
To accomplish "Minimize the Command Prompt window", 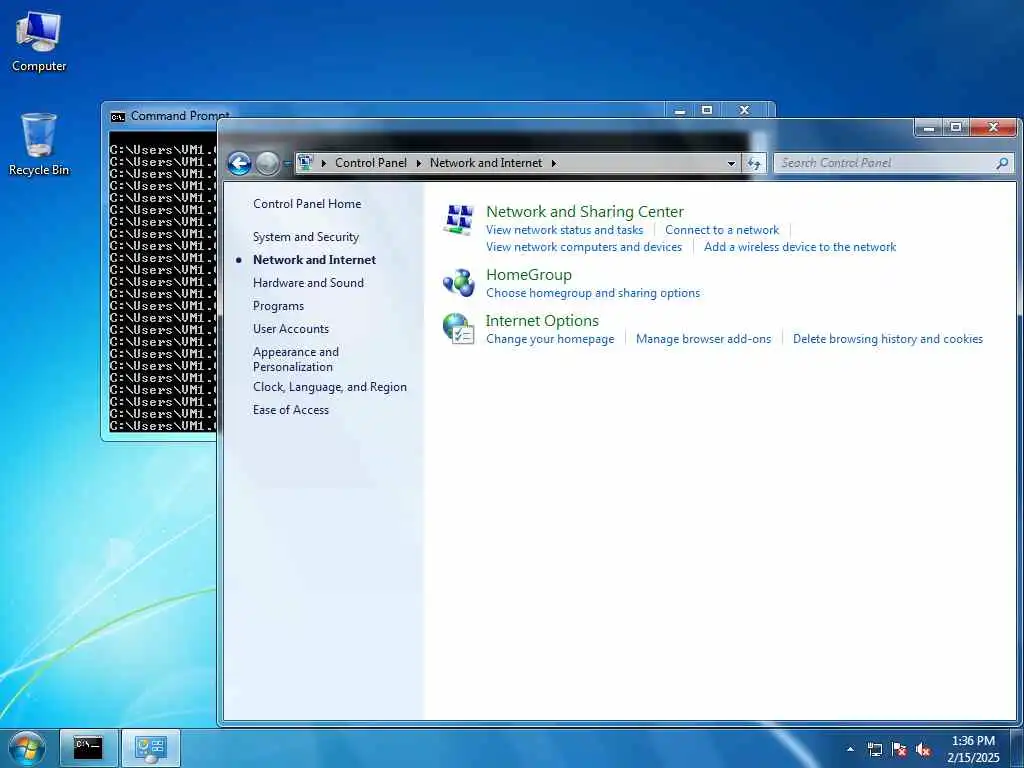I will click(x=680, y=110).
